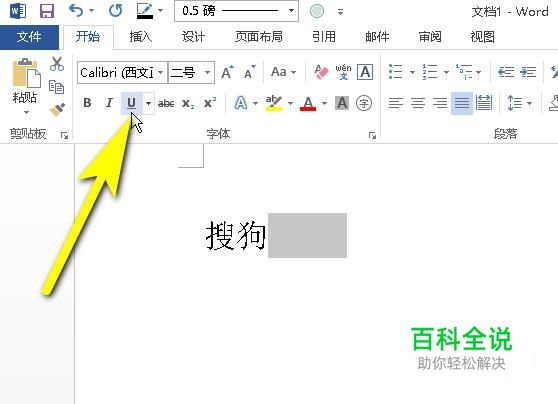
Task: Select Align Left paragraph alignment
Action: click(395, 103)
